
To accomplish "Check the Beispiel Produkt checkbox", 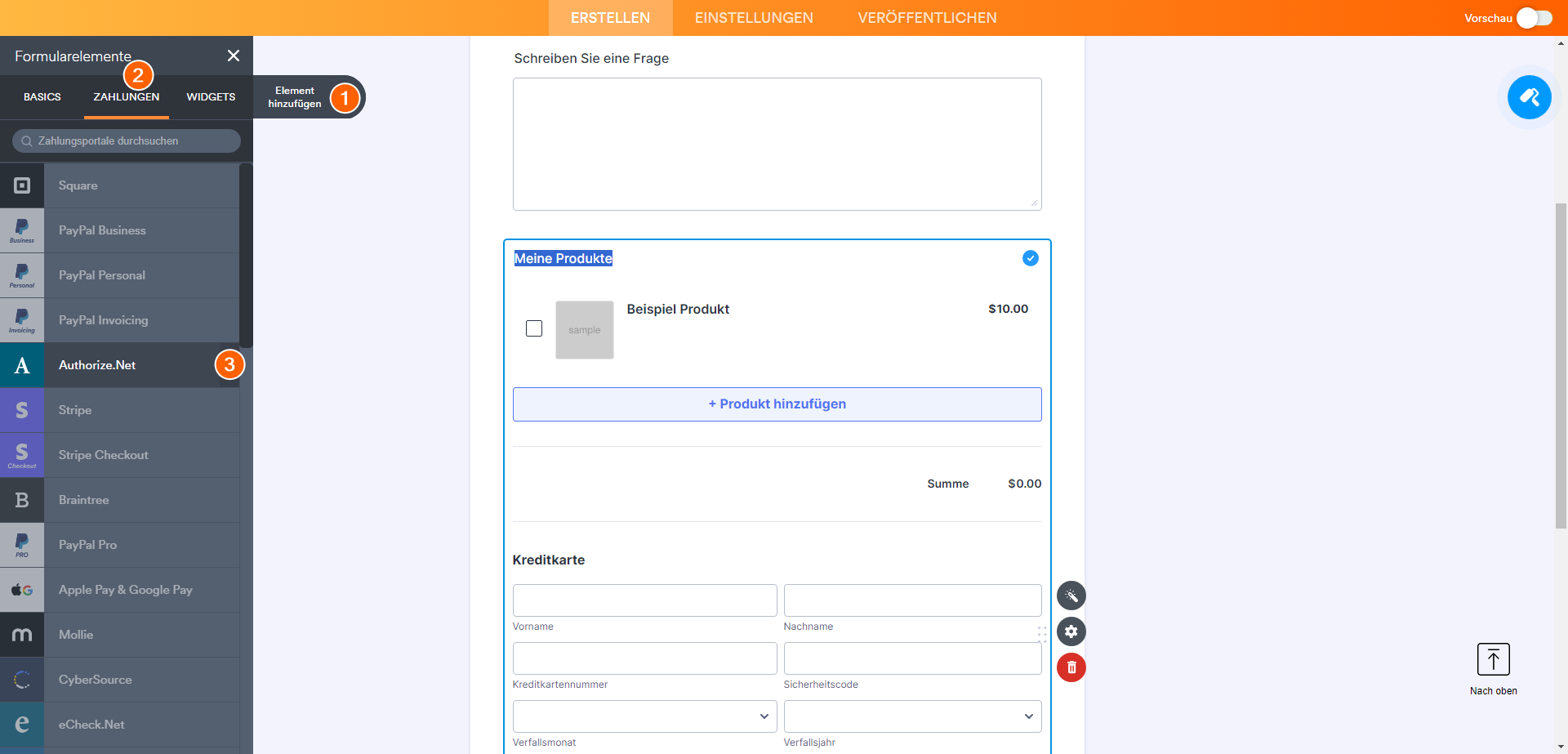I will click(534, 328).
